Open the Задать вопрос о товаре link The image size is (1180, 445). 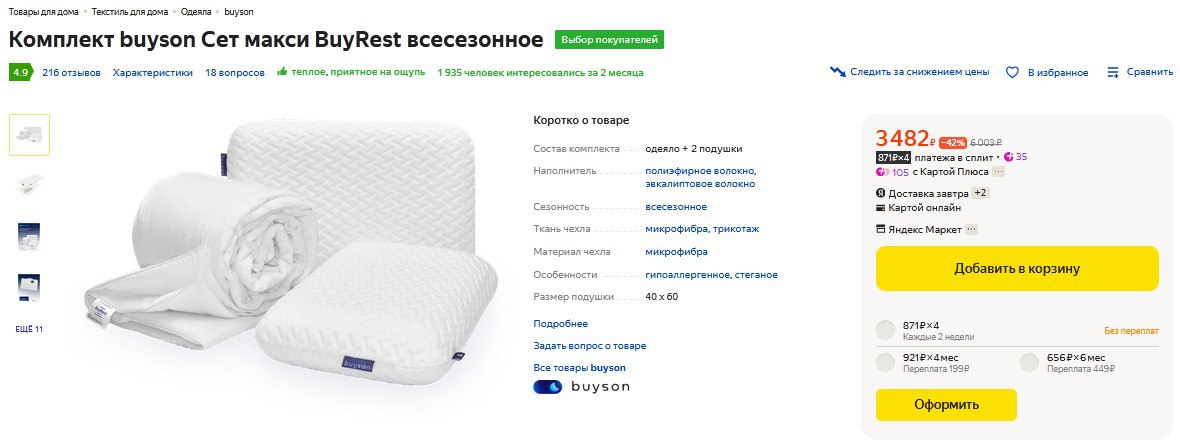[590, 346]
